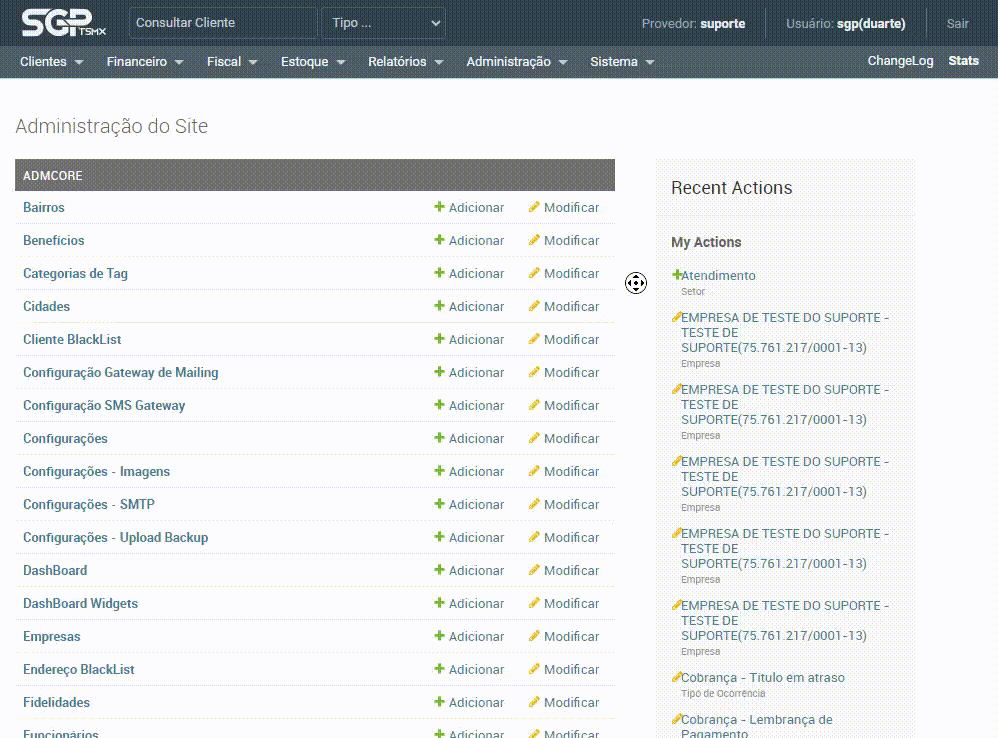Open the Estoque menu

312,62
